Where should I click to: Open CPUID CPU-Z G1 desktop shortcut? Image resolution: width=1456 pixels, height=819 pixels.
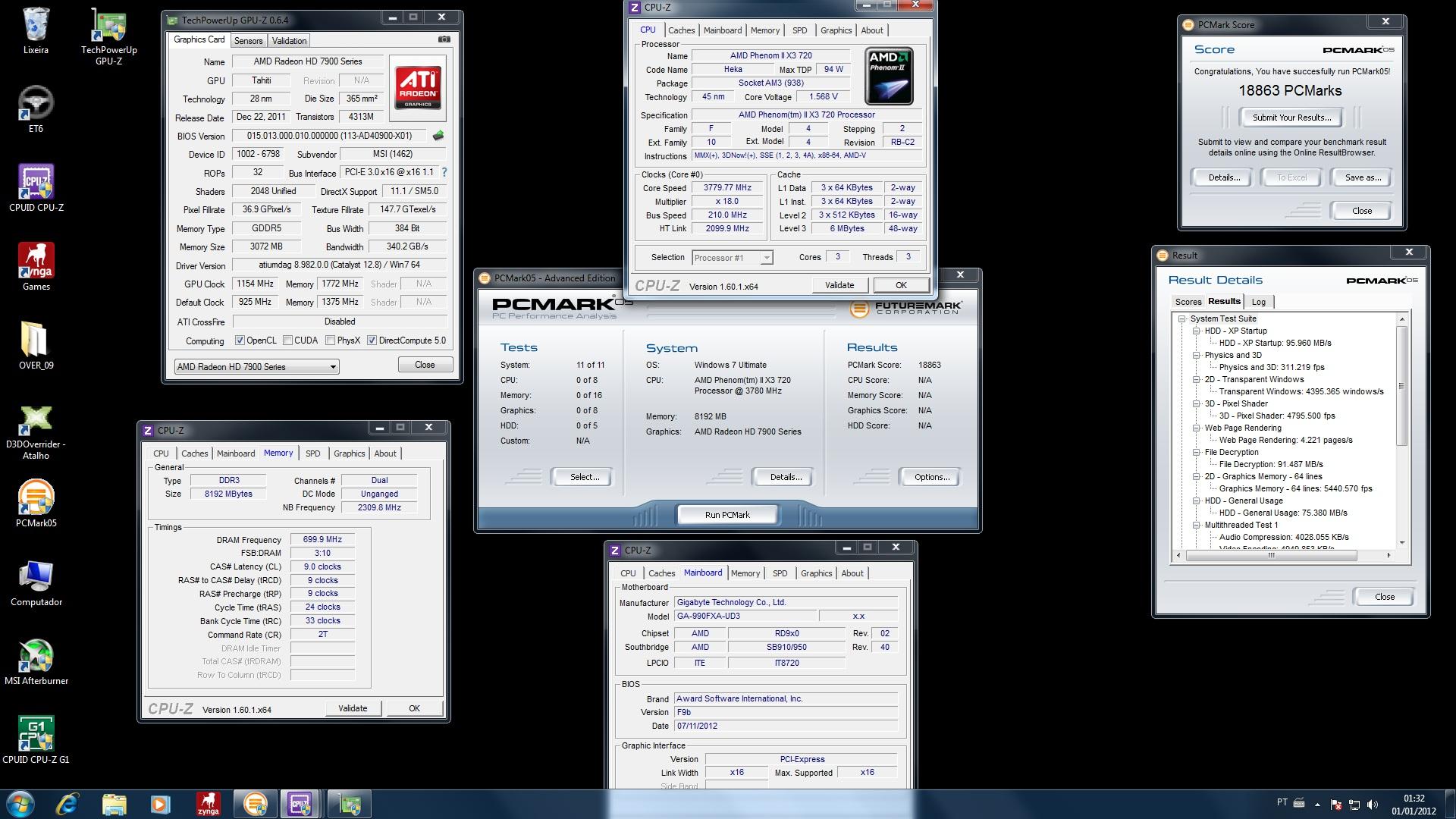(x=36, y=740)
